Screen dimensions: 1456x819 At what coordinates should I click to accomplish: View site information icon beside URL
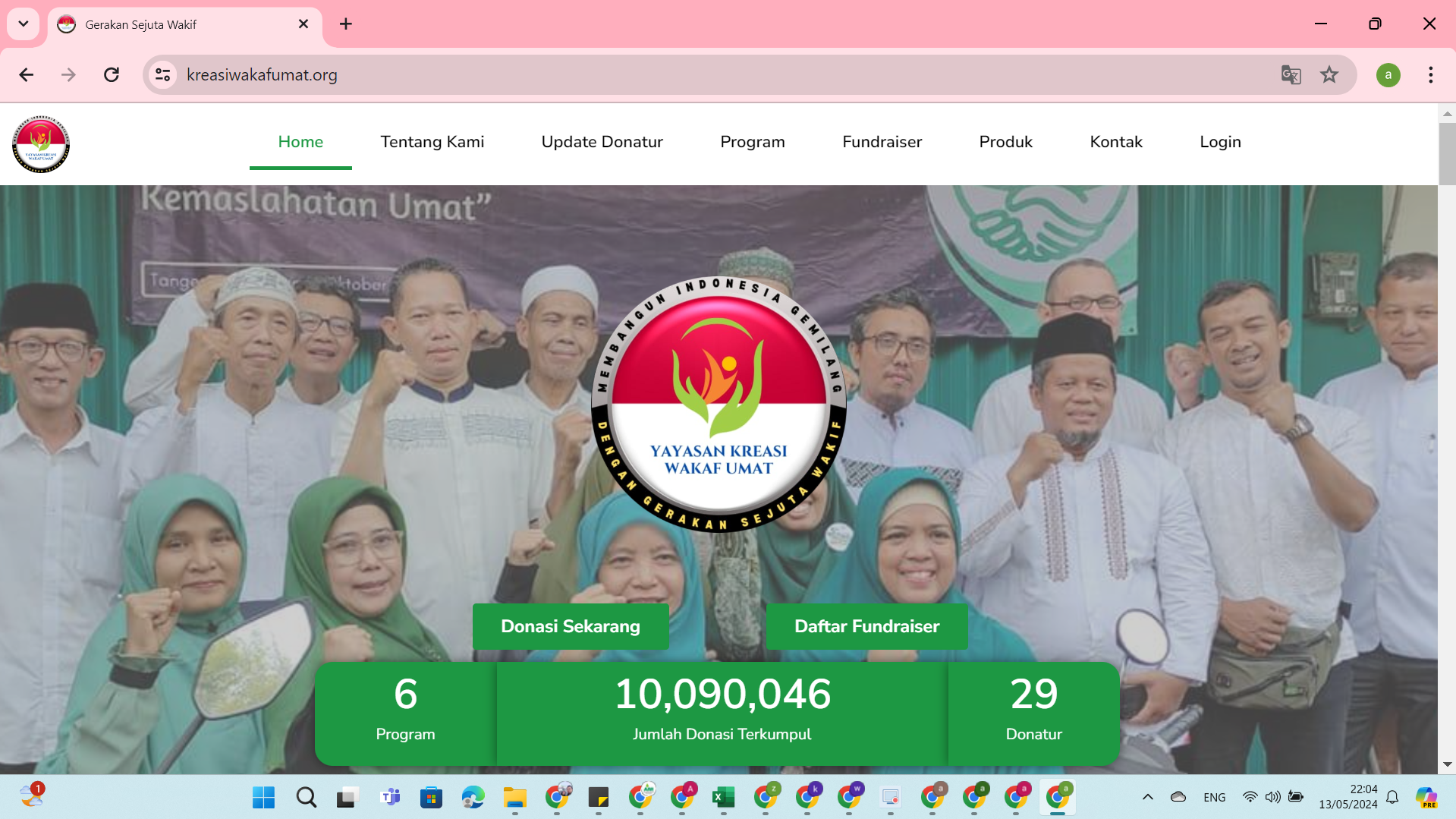(162, 74)
